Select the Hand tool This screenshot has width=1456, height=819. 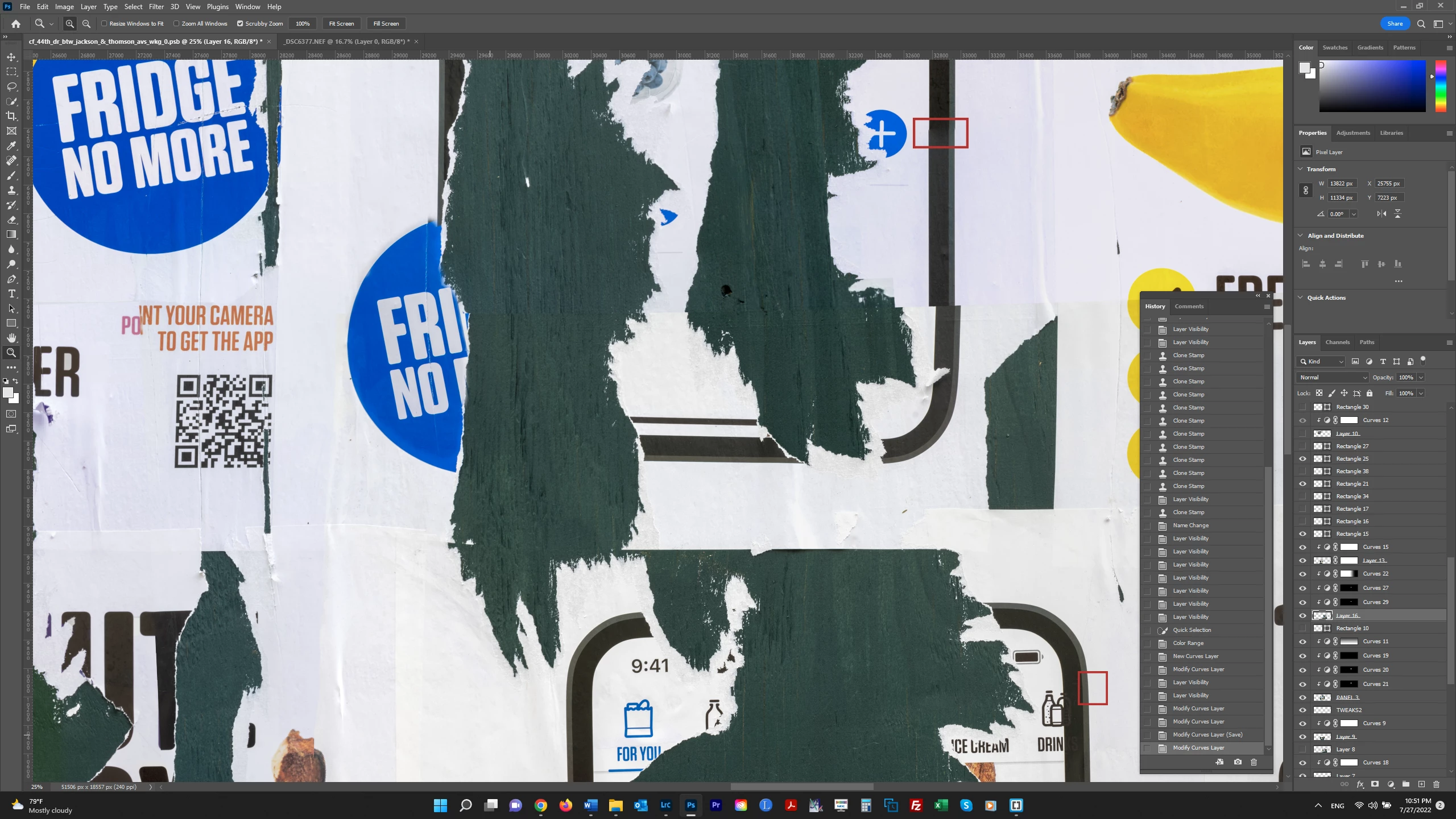pyautogui.click(x=11, y=338)
